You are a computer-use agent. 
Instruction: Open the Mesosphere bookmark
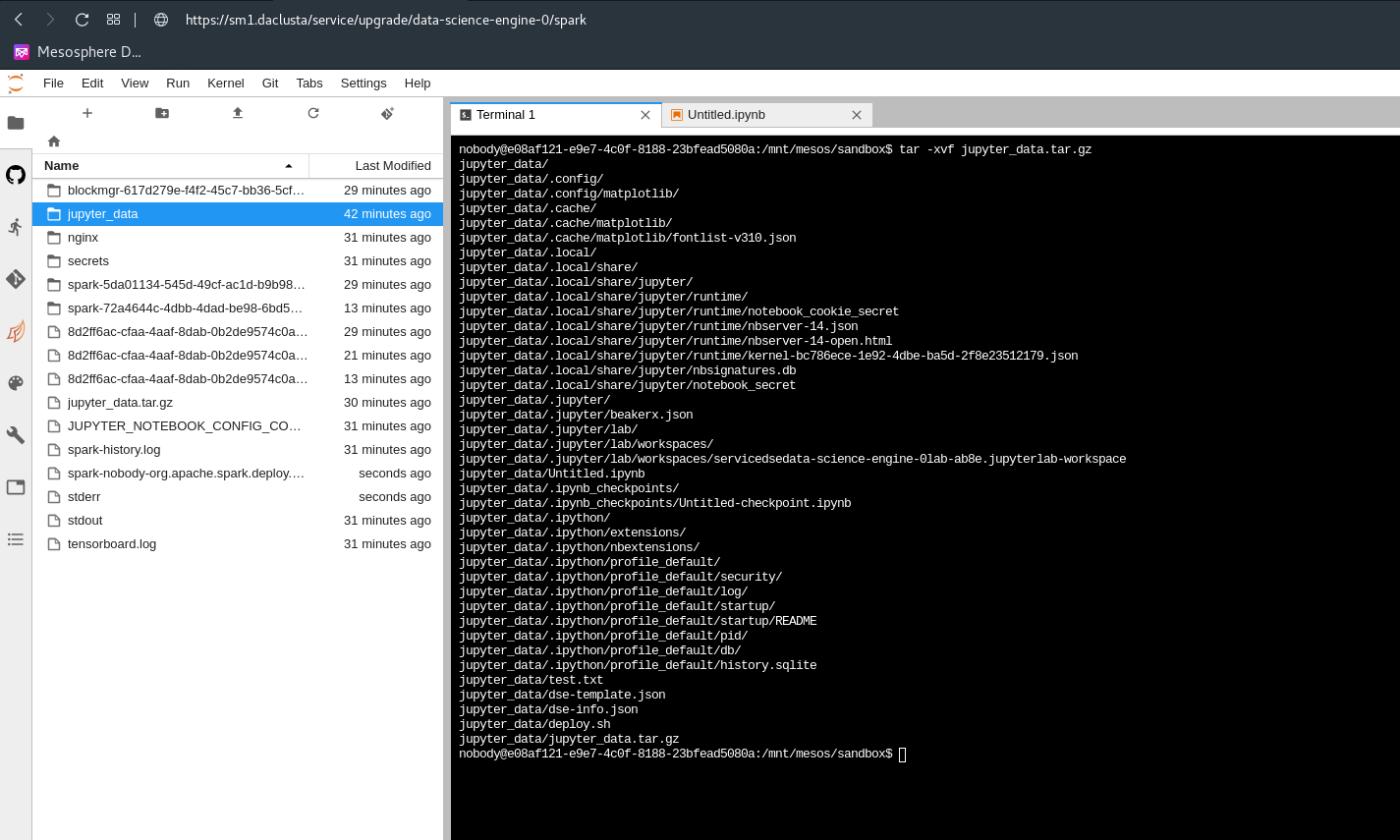click(78, 52)
